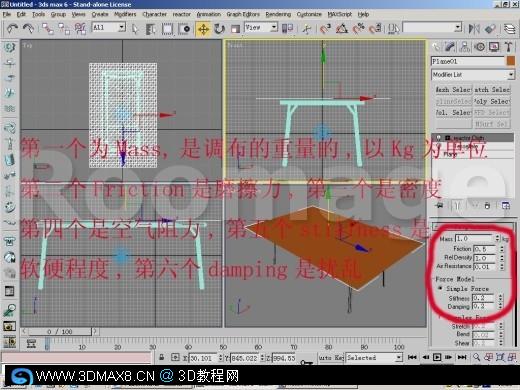The image size is (520, 390).
Task: Toggle 3D Snaps icon
Action: (325, 29)
